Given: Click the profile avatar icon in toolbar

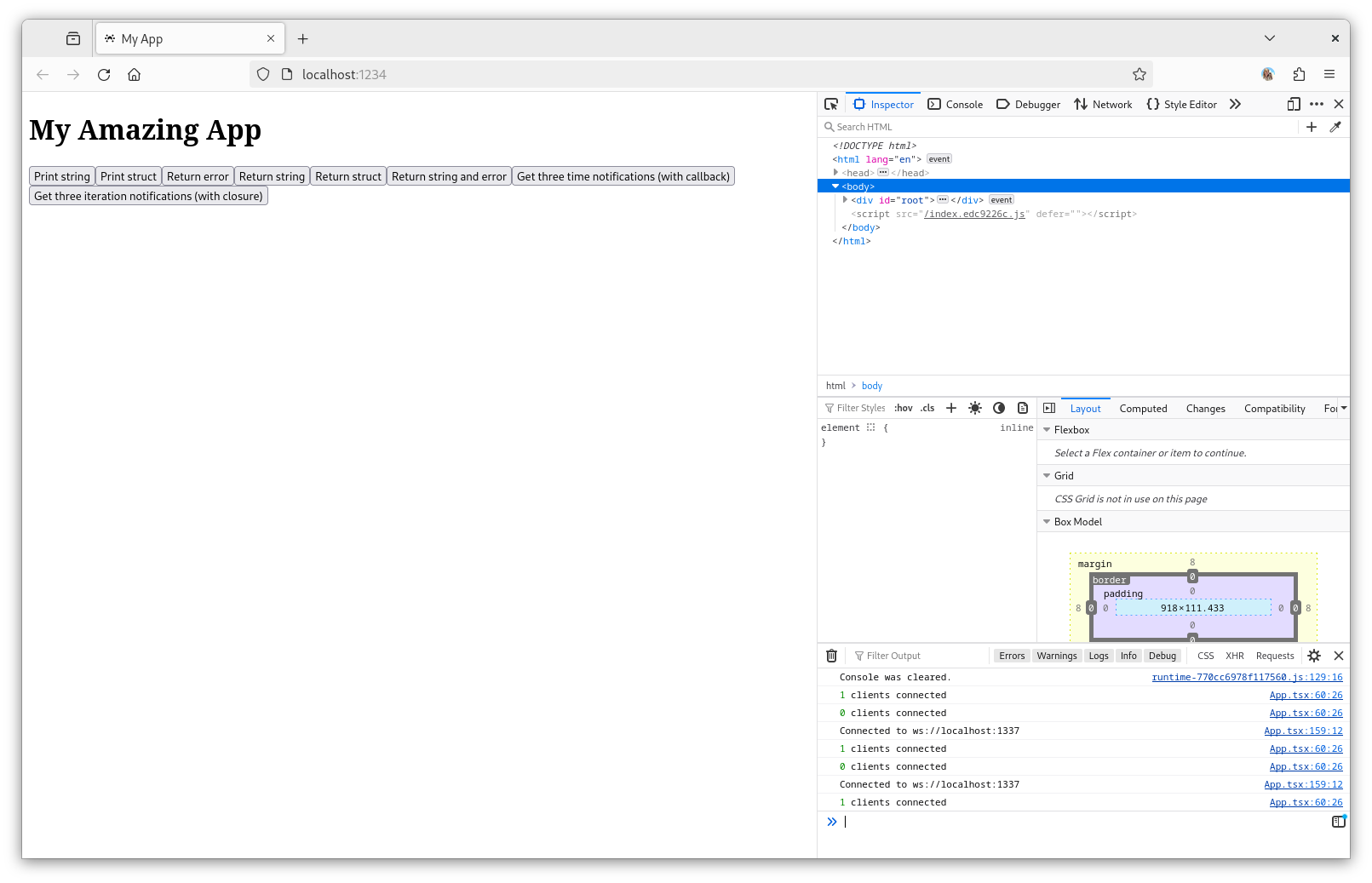Looking at the screenshot, I should pos(1267,74).
